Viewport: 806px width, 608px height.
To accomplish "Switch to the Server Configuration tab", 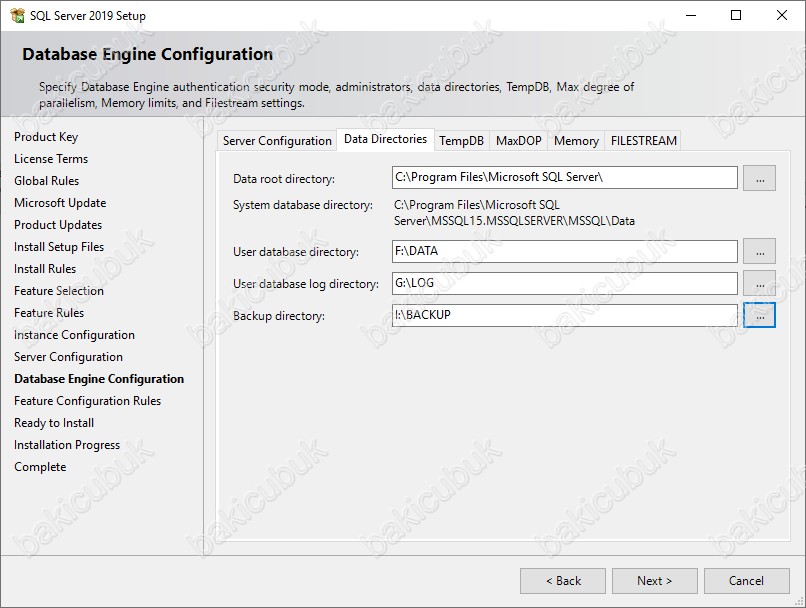I will [x=277, y=141].
